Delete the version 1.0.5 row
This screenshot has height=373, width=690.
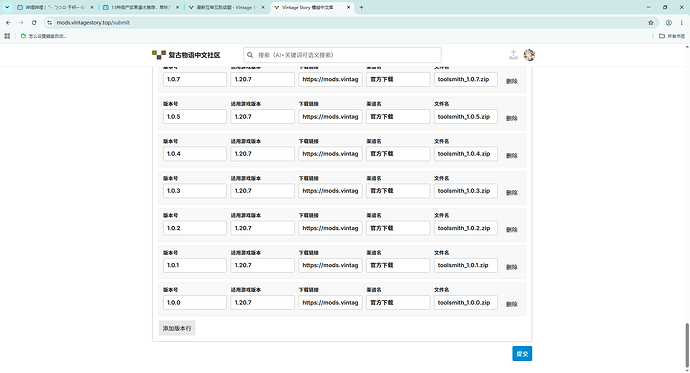pyautogui.click(x=511, y=118)
